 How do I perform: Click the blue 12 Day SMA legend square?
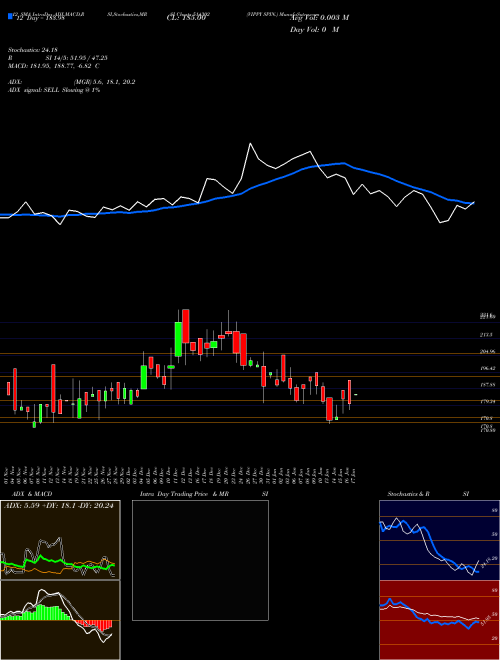tap(10, 16)
